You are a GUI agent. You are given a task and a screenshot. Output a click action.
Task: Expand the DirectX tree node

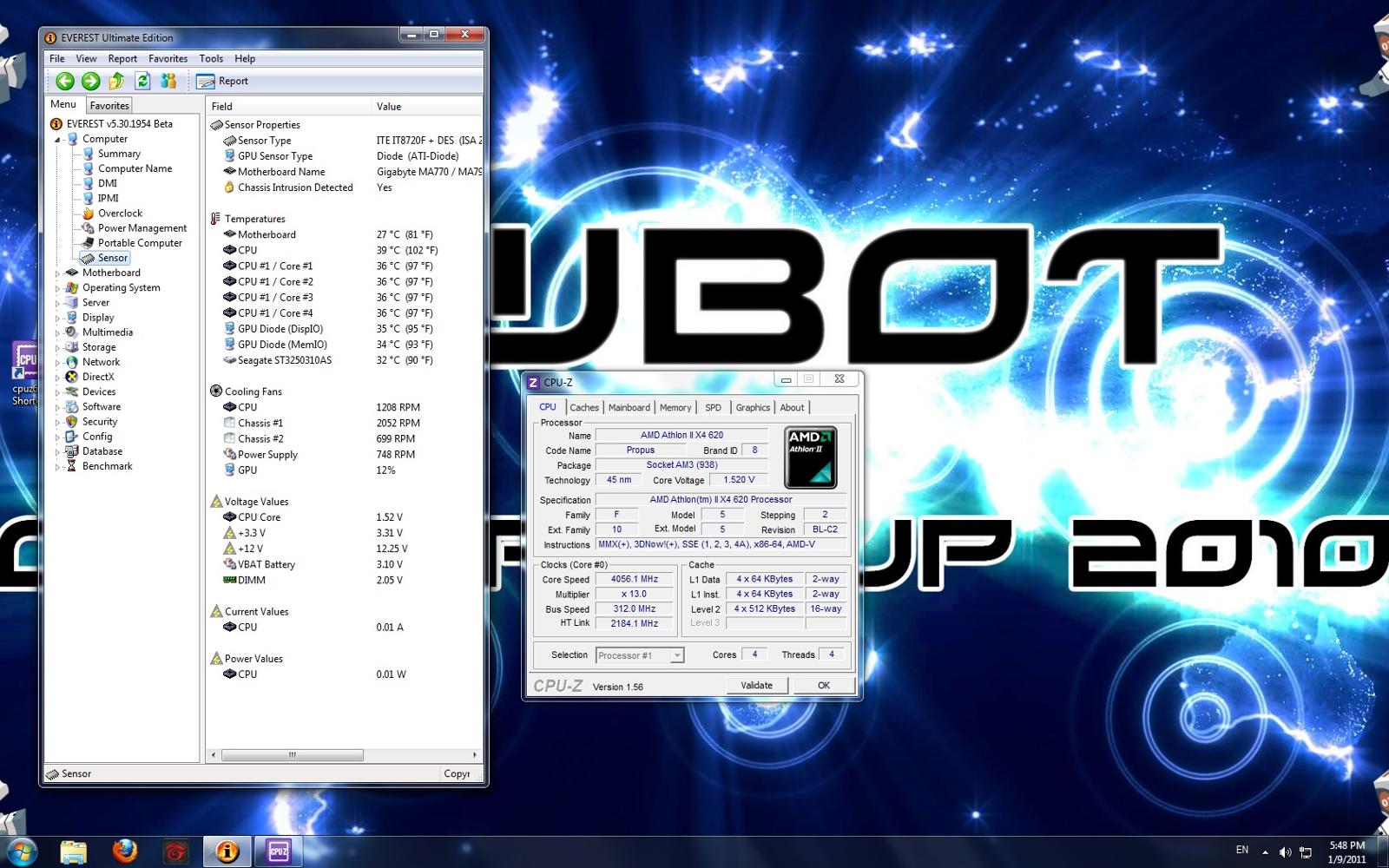pyautogui.click(x=58, y=377)
